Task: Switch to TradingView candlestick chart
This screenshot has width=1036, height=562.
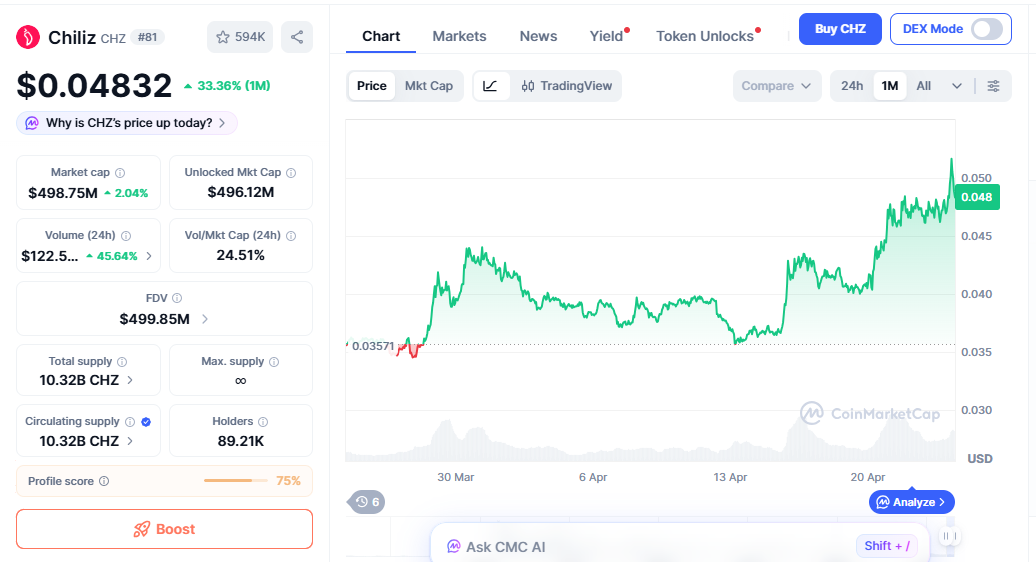Action: tap(566, 86)
